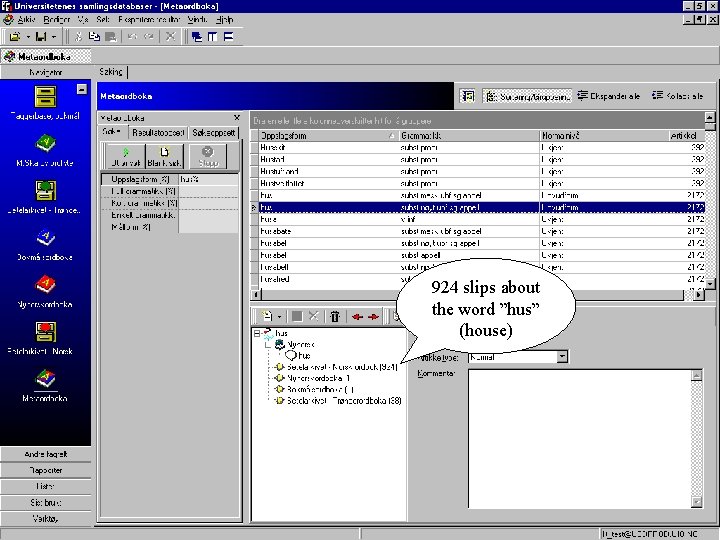The width and height of the screenshot is (720, 540).
Task: Open the Rediger menu
Action: (x=56, y=20)
